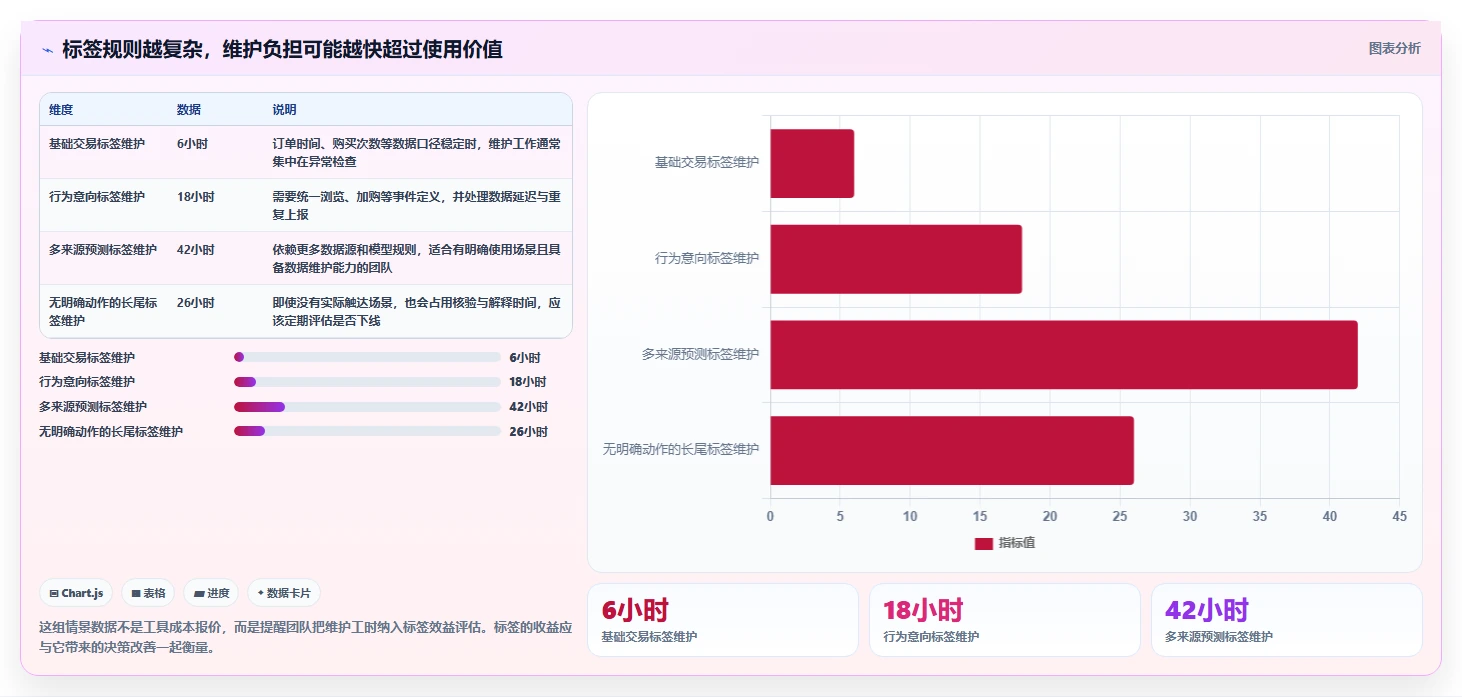Open the 6小时 stat card
The height and width of the screenshot is (697, 1462).
(723, 620)
